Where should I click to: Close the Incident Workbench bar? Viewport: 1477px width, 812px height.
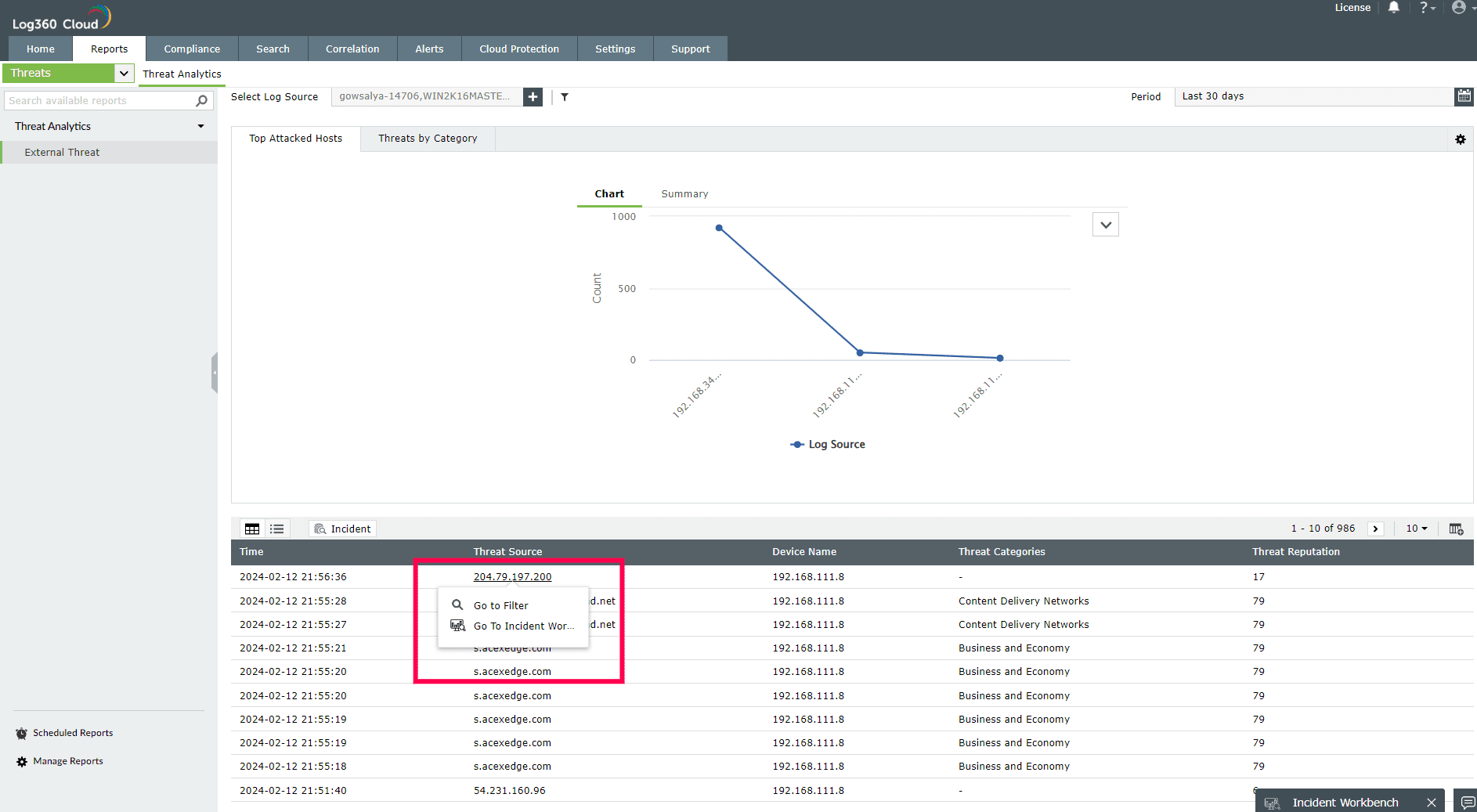click(1432, 803)
